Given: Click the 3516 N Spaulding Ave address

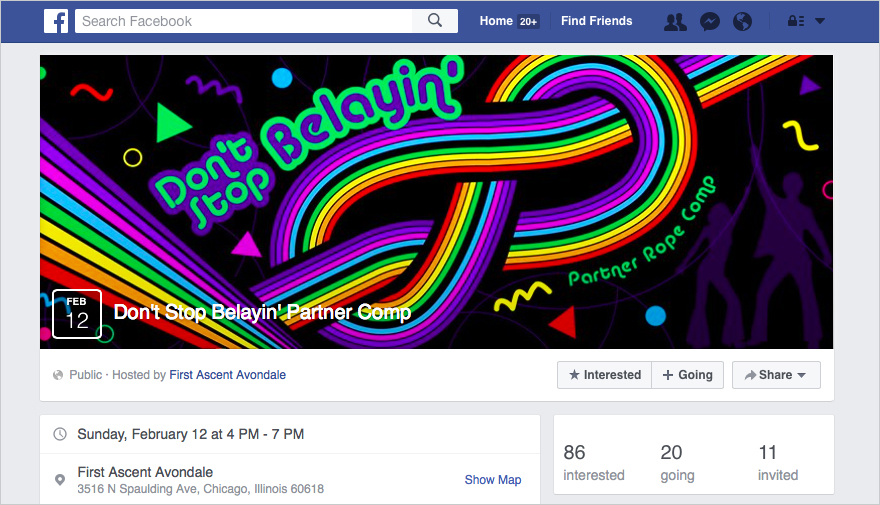Looking at the screenshot, I should pyautogui.click(x=200, y=489).
